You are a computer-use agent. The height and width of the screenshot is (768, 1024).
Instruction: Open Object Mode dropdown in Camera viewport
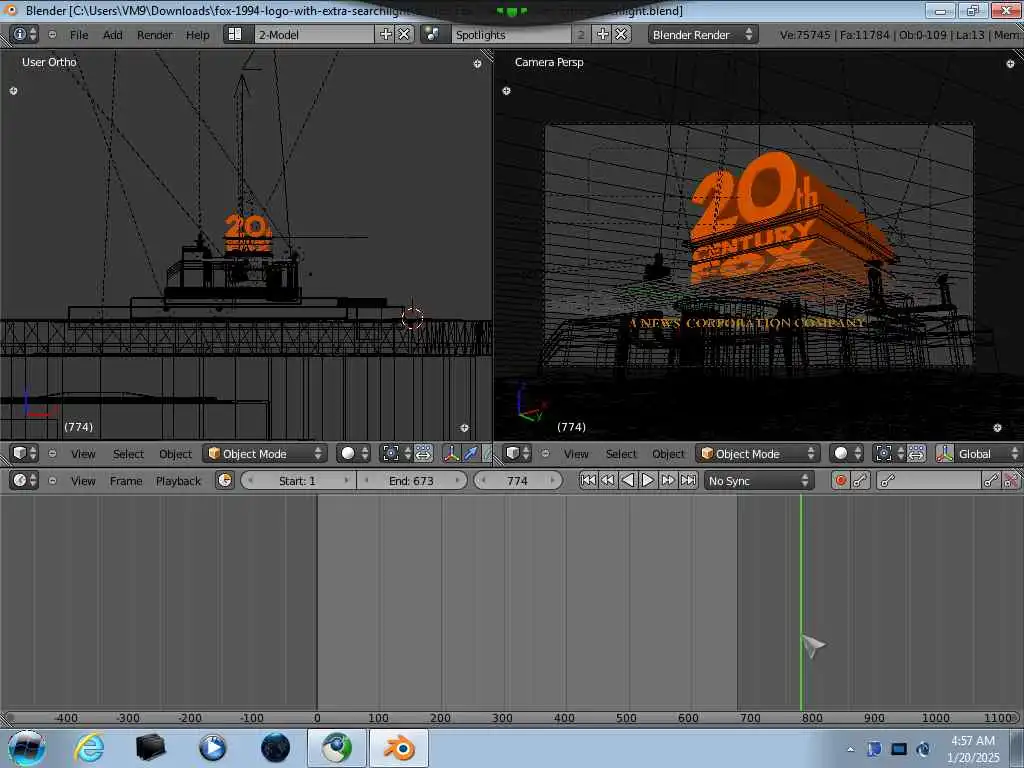758,453
